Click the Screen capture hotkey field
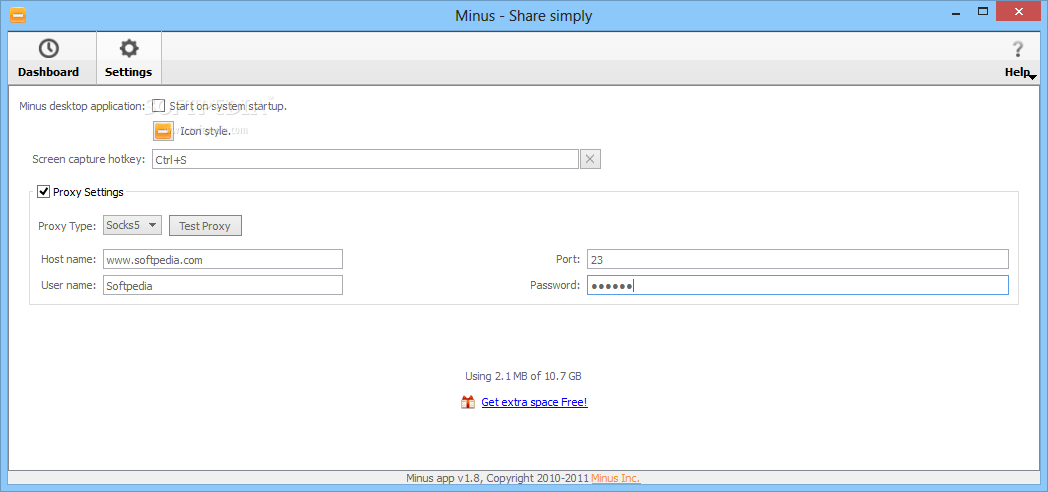Viewport: 1048px width, 492px height. coord(365,159)
